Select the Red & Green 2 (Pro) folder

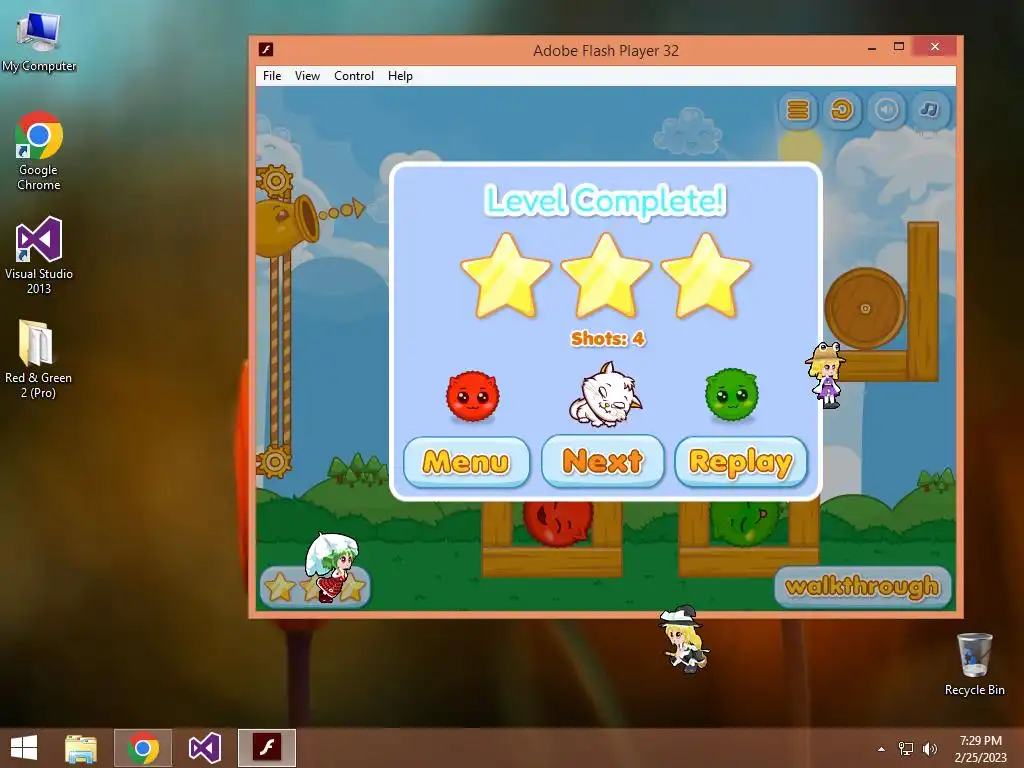38,359
